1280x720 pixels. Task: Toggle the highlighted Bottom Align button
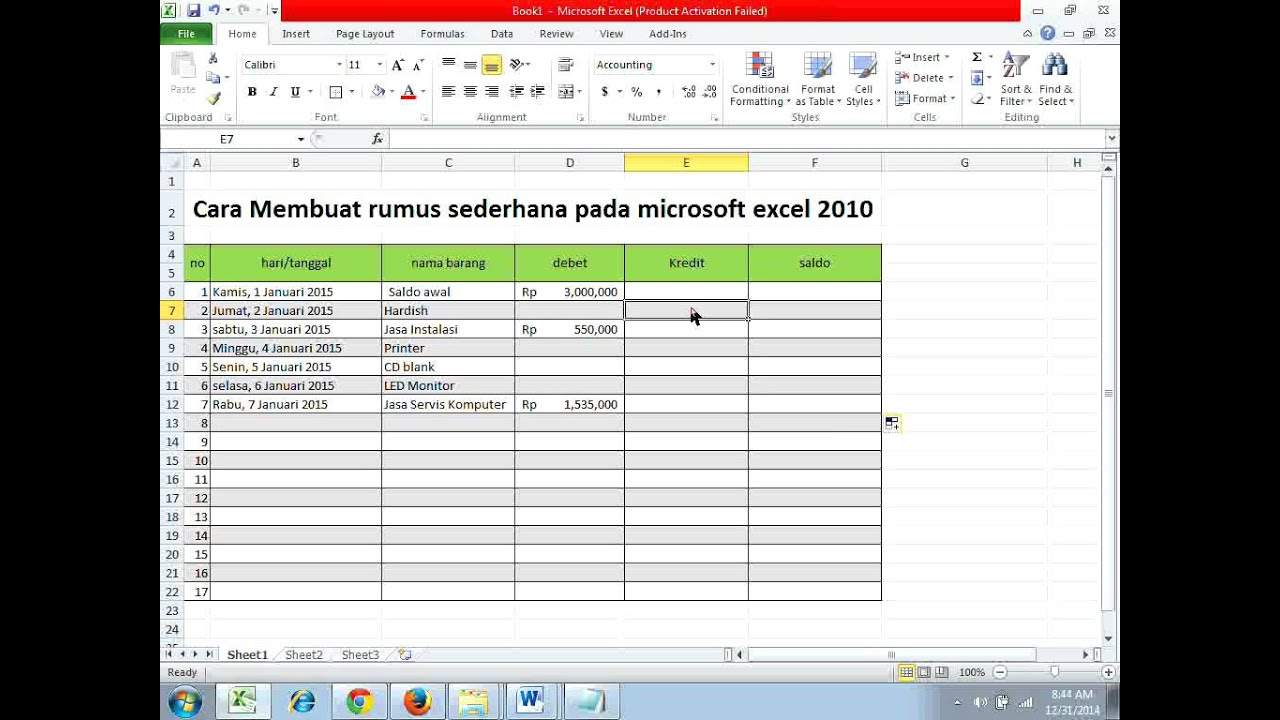[x=491, y=65]
